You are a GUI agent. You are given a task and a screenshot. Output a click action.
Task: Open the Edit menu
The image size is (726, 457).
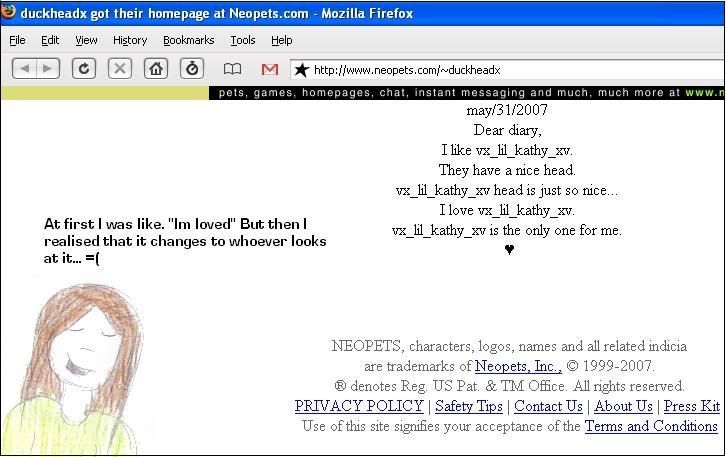point(50,40)
